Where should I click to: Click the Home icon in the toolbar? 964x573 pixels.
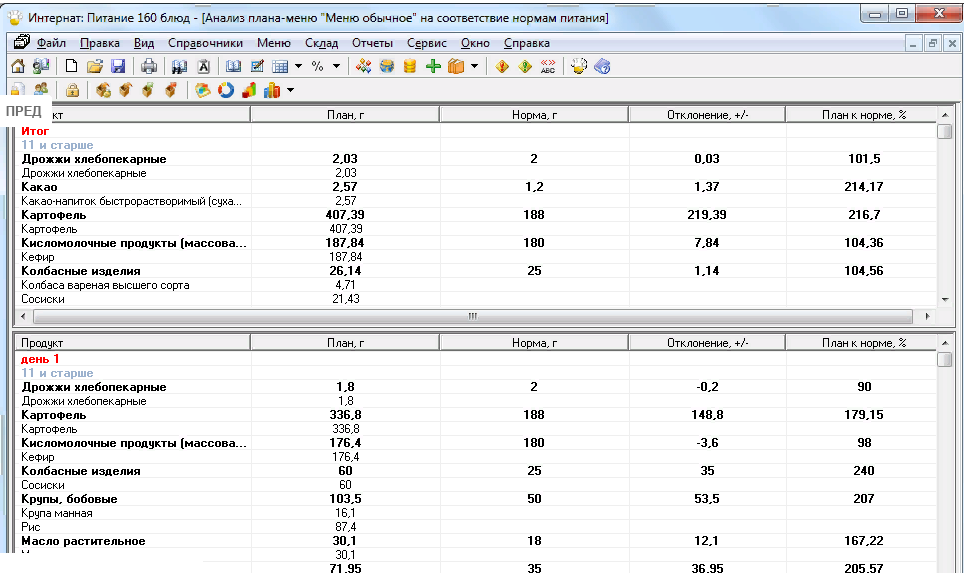coord(17,67)
